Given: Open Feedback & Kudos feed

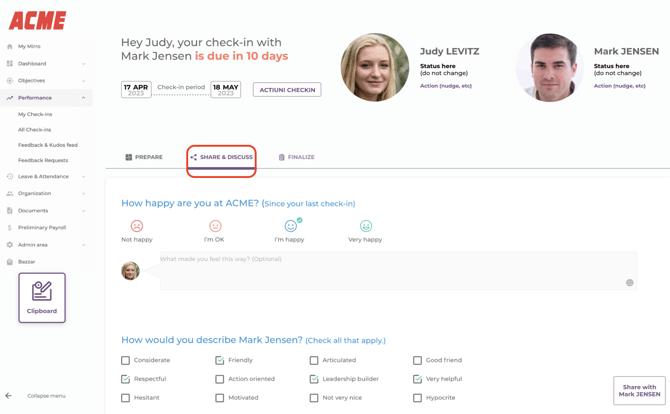Looking at the screenshot, I should (48, 145).
